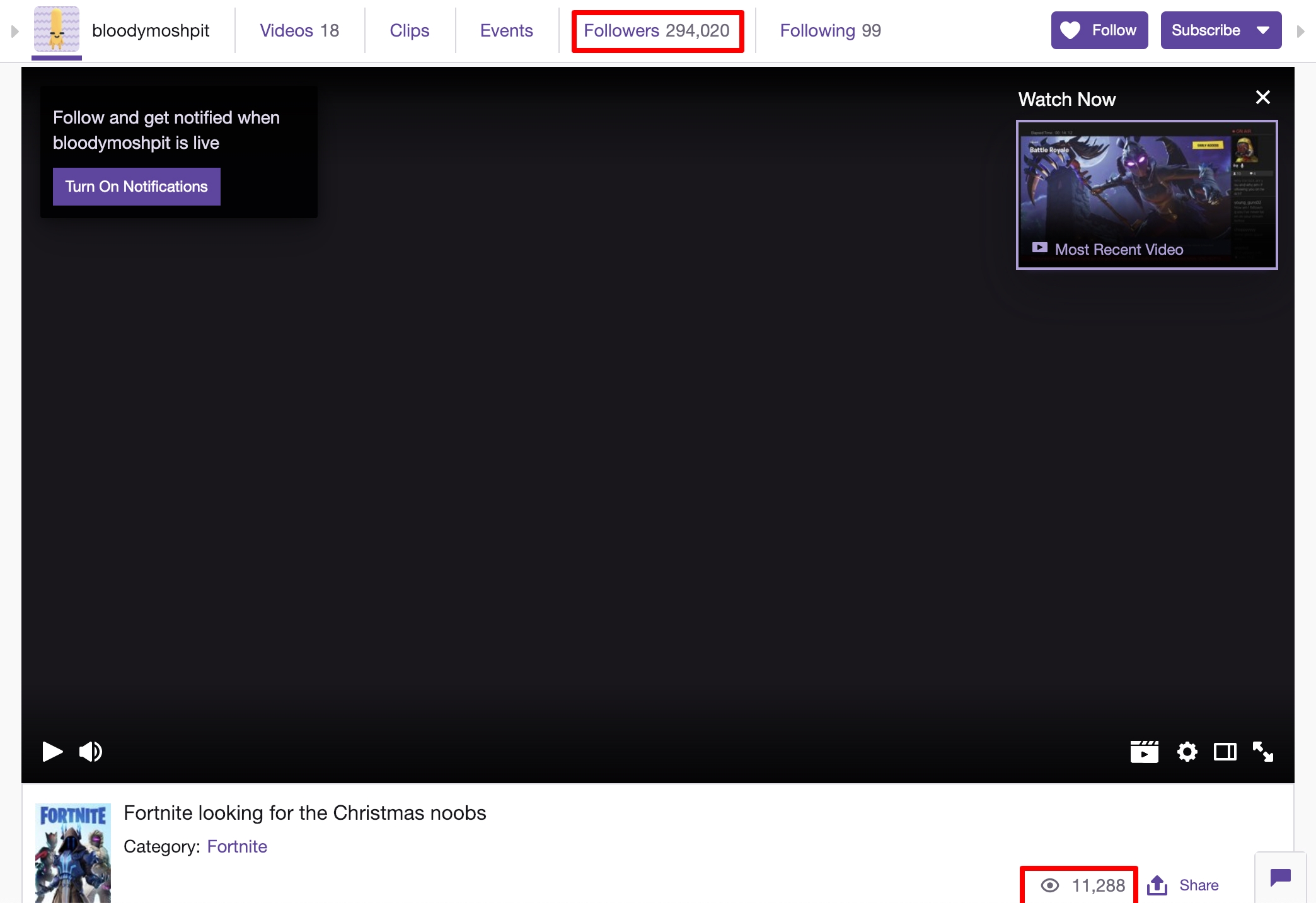This screenshot has width=1316, height=903.
Task: Open the Events tab
Action: [x=506, y=30]
